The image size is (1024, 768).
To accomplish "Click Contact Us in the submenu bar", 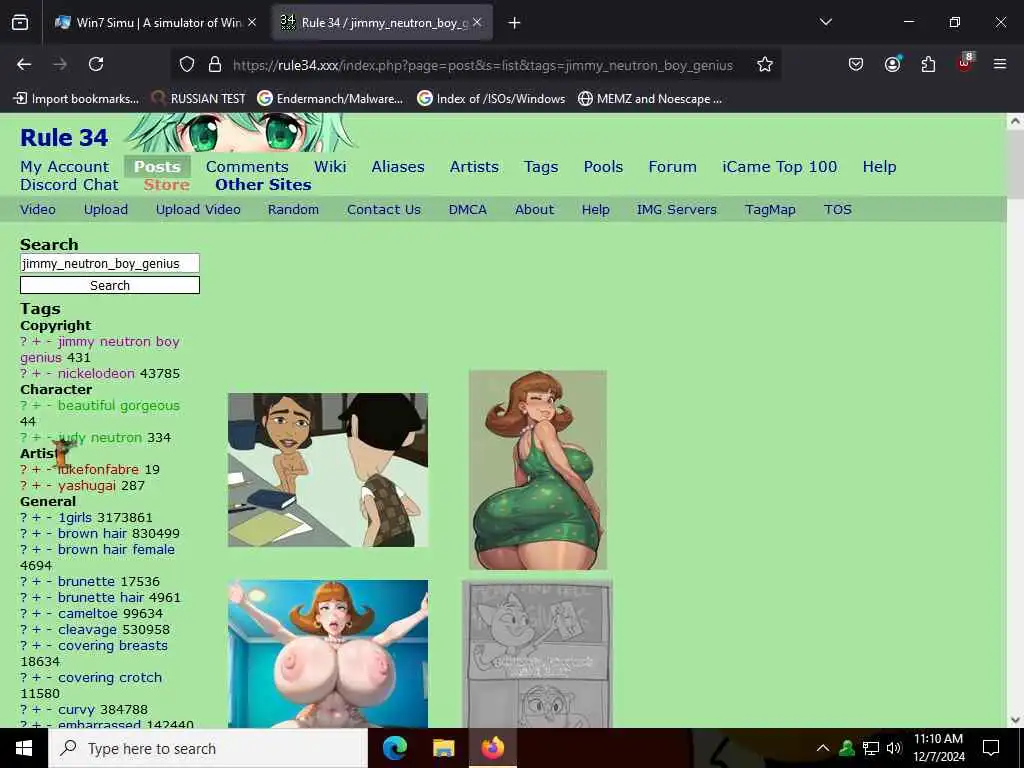I will (x=384, y=210).
